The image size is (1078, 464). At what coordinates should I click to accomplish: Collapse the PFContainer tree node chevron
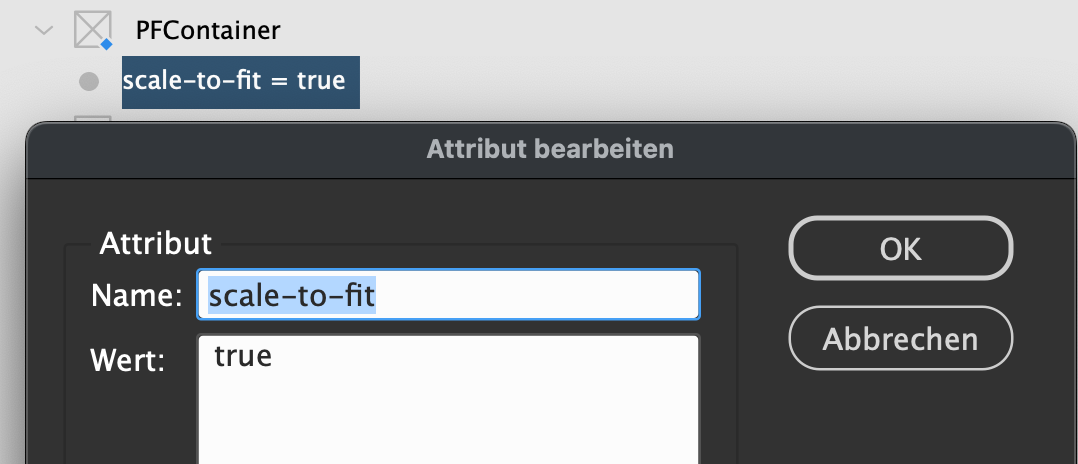click(x=43, y=31)
